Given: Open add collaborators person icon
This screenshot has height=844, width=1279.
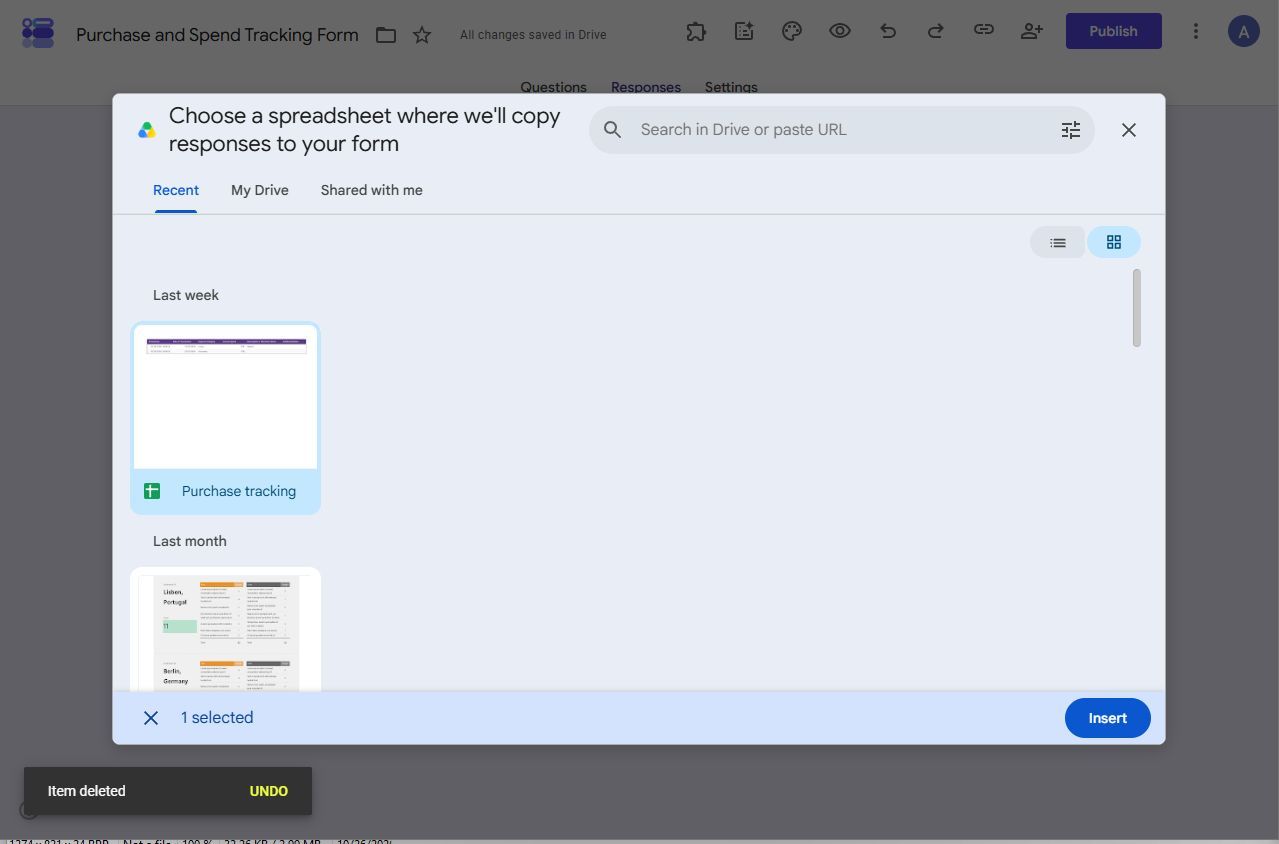Looking at the screenshot, I should click(x=1032, y=31).
